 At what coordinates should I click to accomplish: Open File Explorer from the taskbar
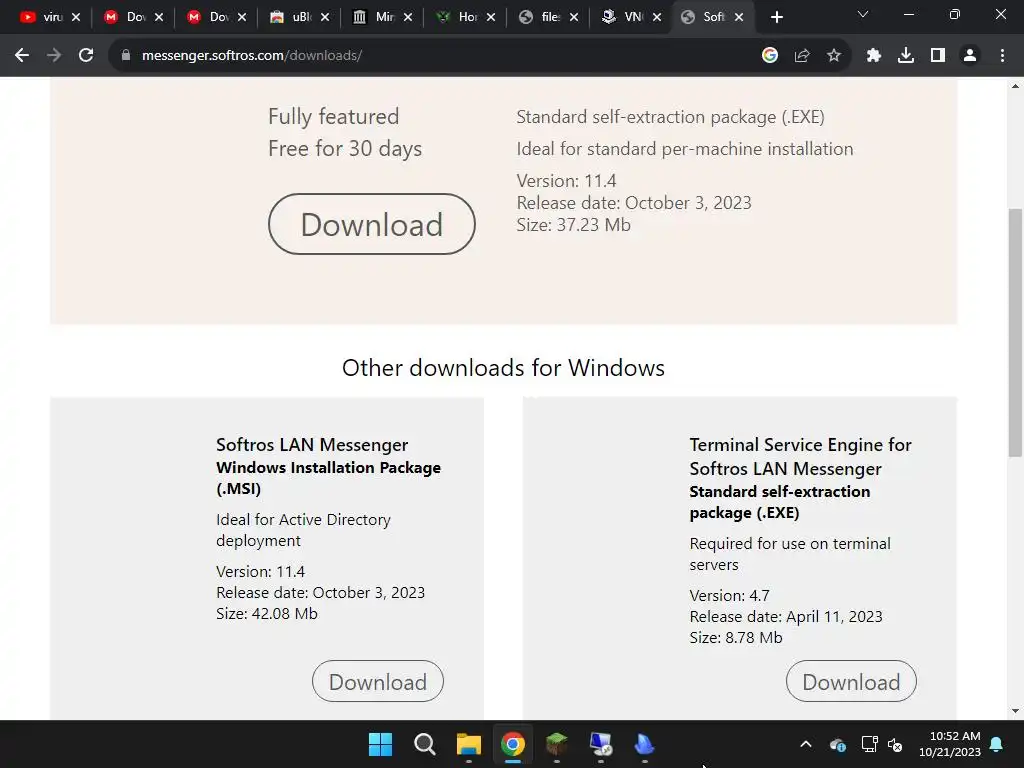pos(468,744)
